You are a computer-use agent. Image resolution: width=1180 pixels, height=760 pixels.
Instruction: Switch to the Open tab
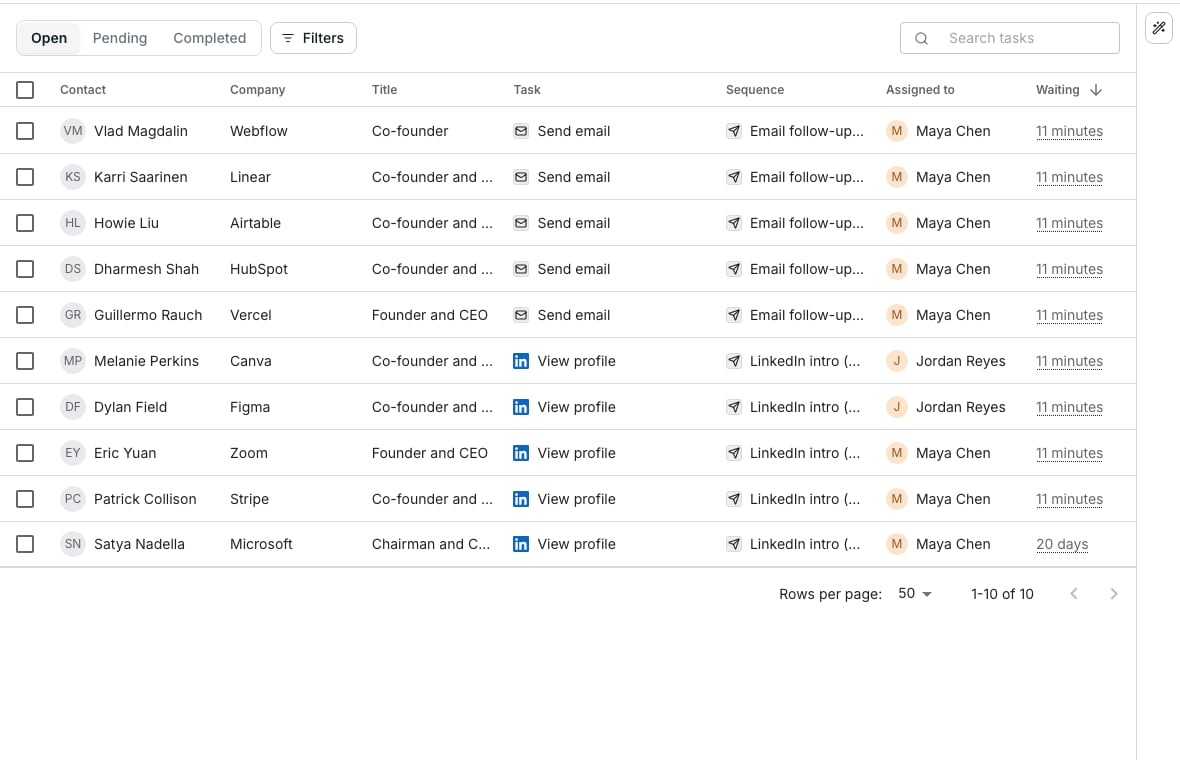click(x=49, y=38)
